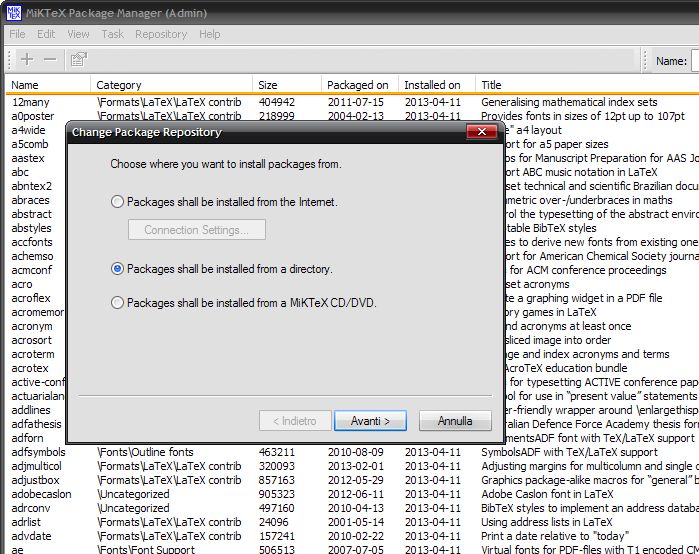Click the Annulla cancel button
Viewport: 699px width, 554px height.
[455, 421]
